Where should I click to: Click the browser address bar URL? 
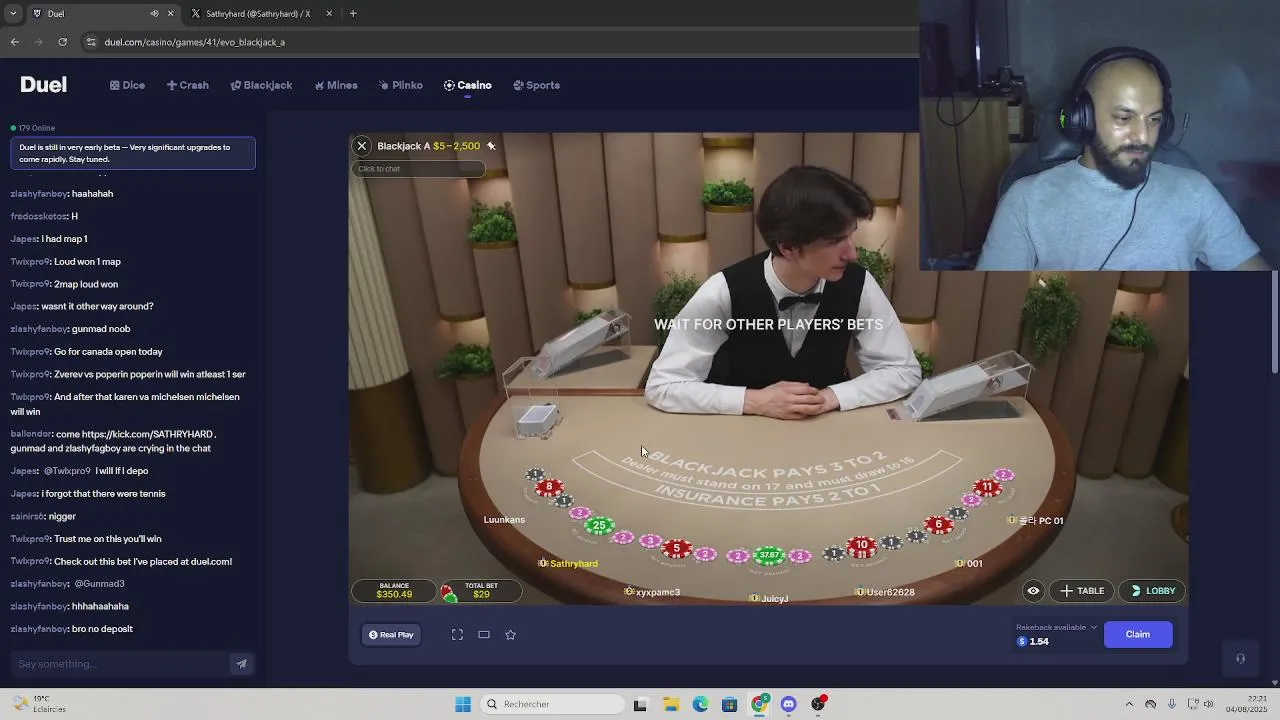tap(194, 42)
